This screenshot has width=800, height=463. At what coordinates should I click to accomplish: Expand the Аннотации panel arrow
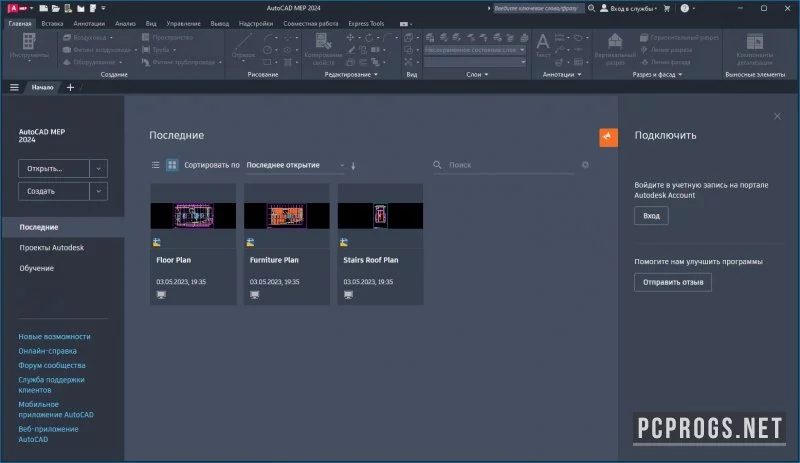click(x=580, y=75)
